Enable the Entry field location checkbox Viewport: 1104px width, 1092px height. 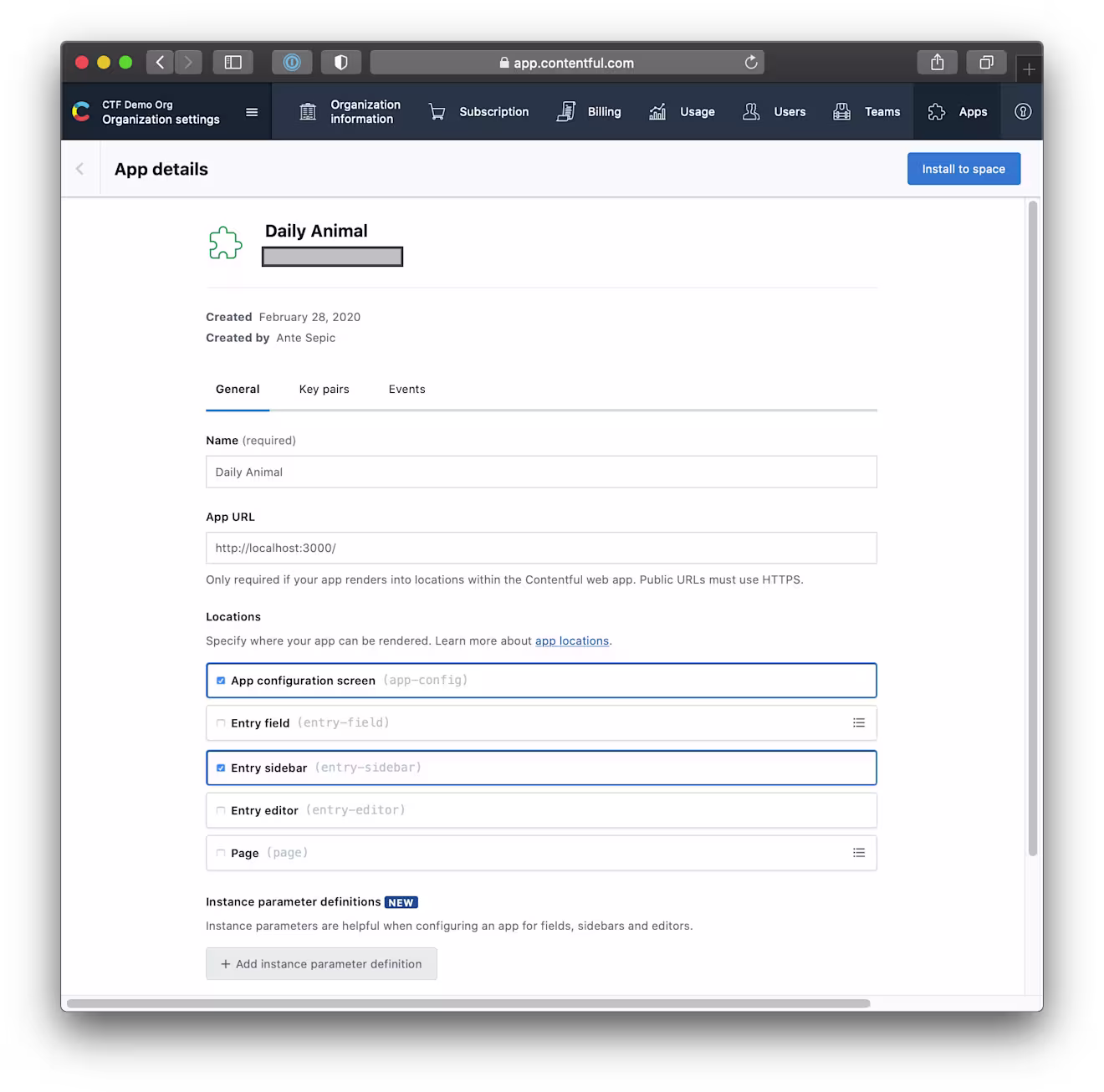click(221, 723)
